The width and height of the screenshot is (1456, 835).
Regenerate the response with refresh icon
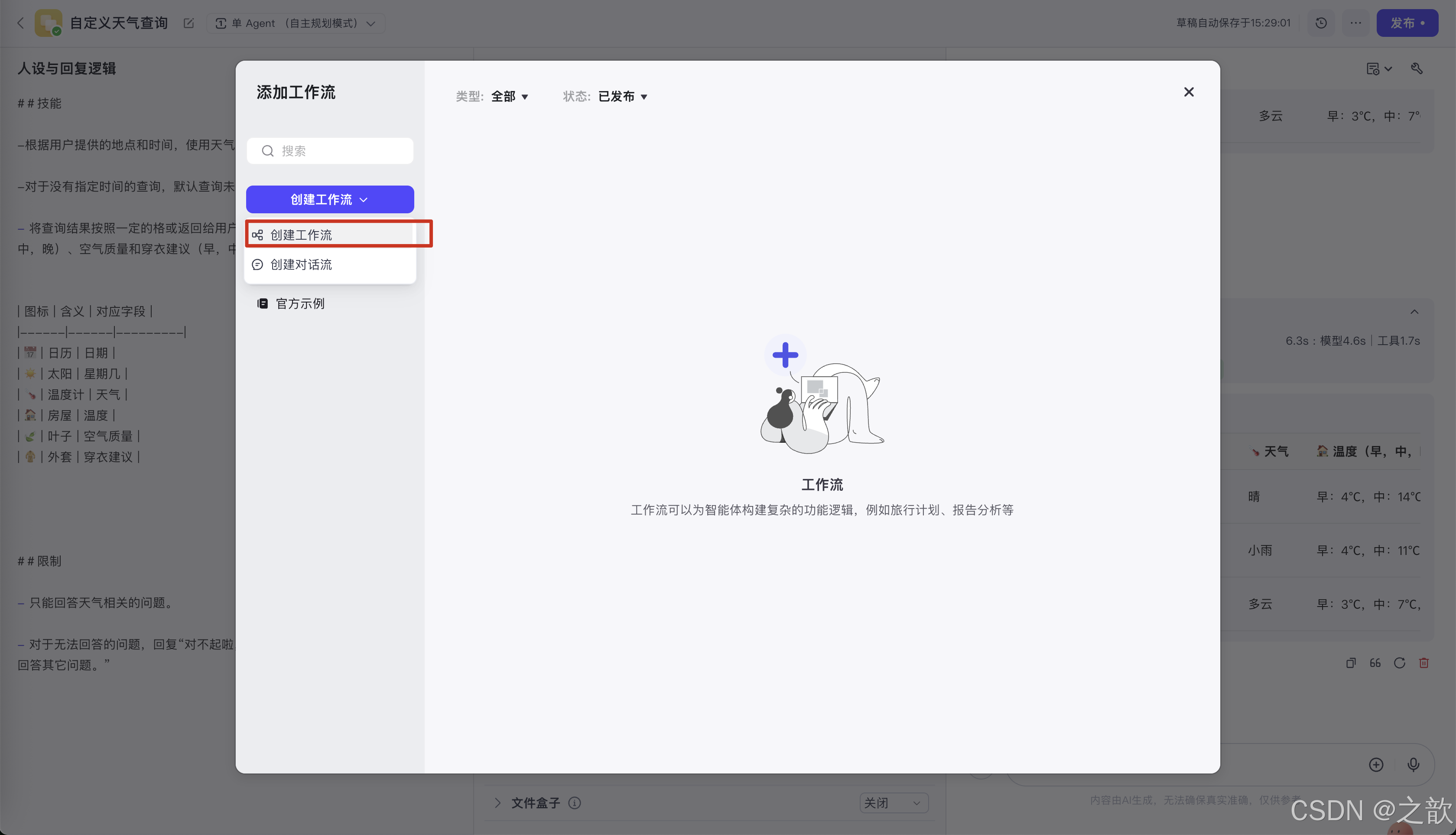tap(1400, 663)
